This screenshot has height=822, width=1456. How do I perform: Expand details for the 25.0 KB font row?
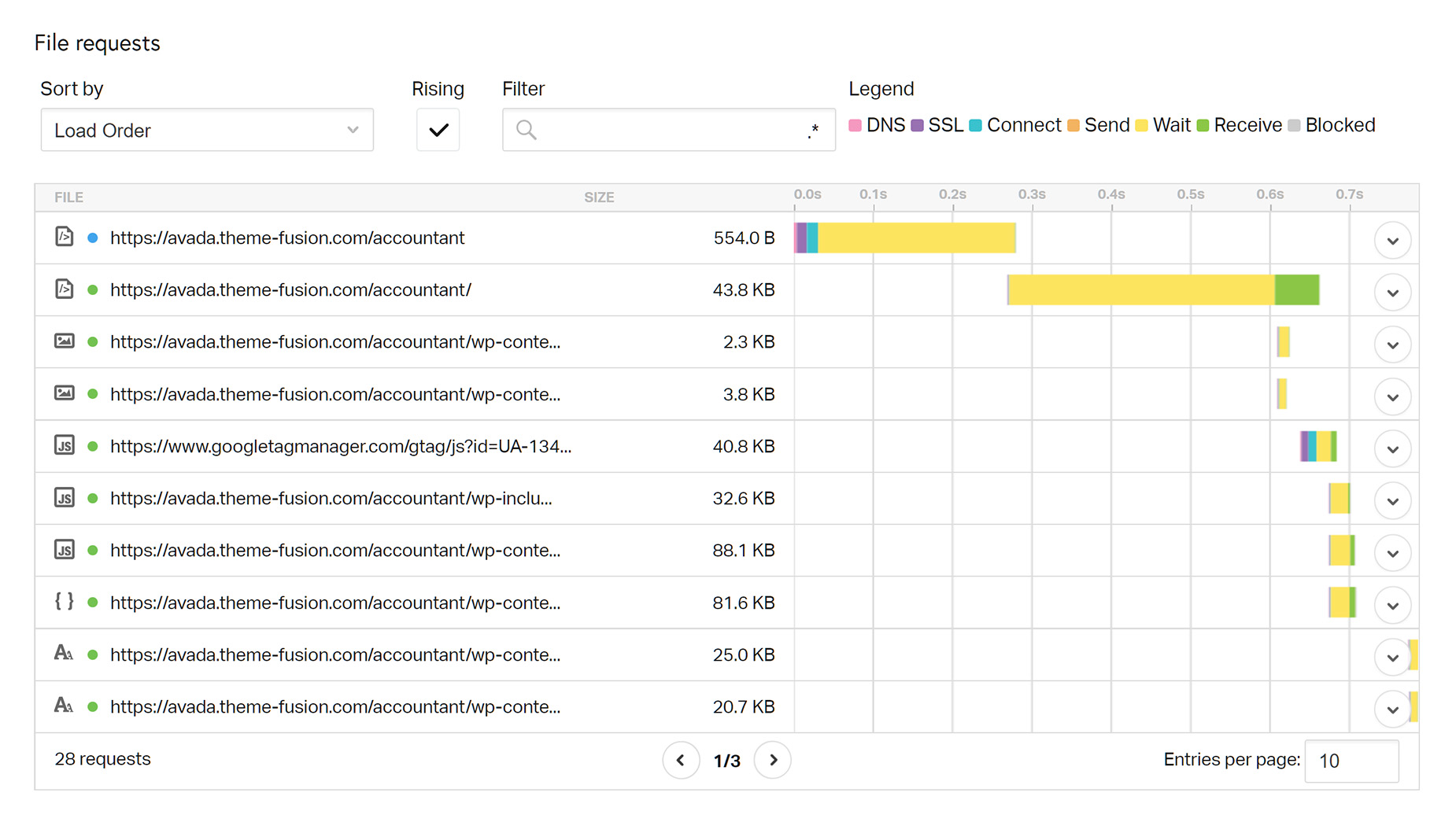1392,658
